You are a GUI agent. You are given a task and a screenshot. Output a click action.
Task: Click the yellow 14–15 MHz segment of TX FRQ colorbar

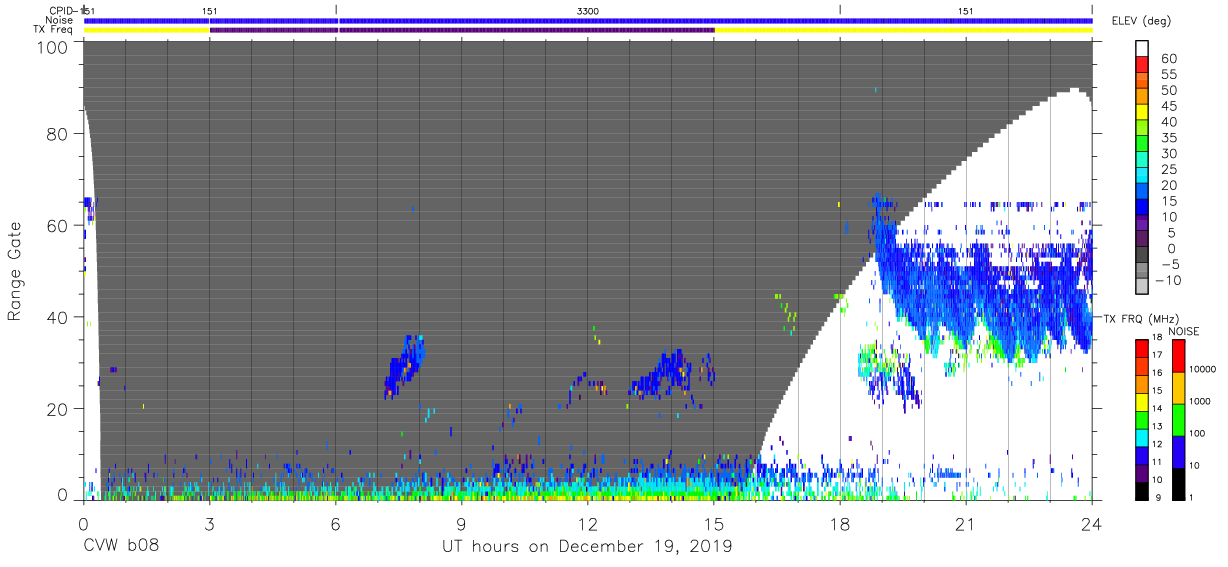pos(1143,402)
